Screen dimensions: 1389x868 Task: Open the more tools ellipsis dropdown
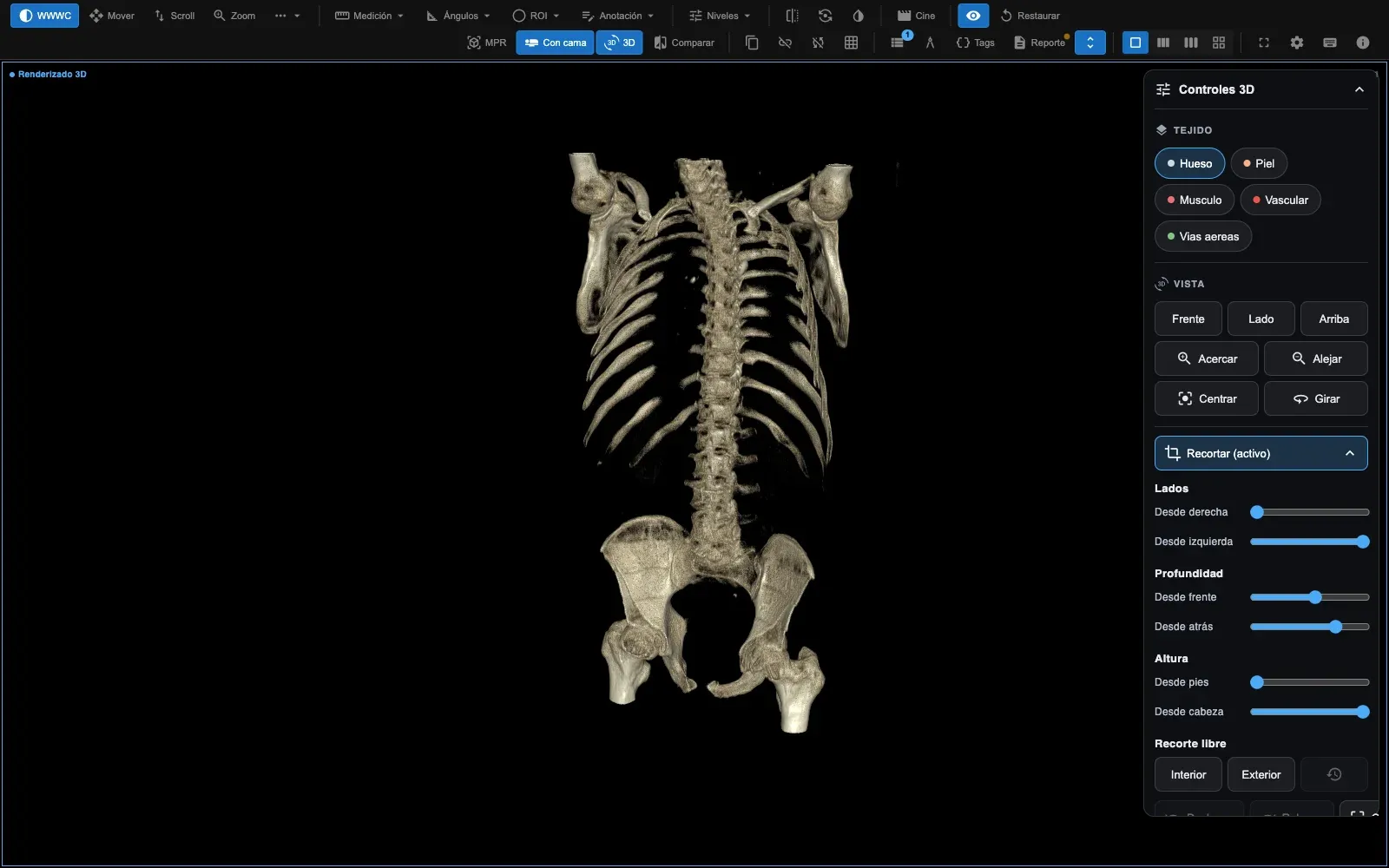tap(287, 16)
